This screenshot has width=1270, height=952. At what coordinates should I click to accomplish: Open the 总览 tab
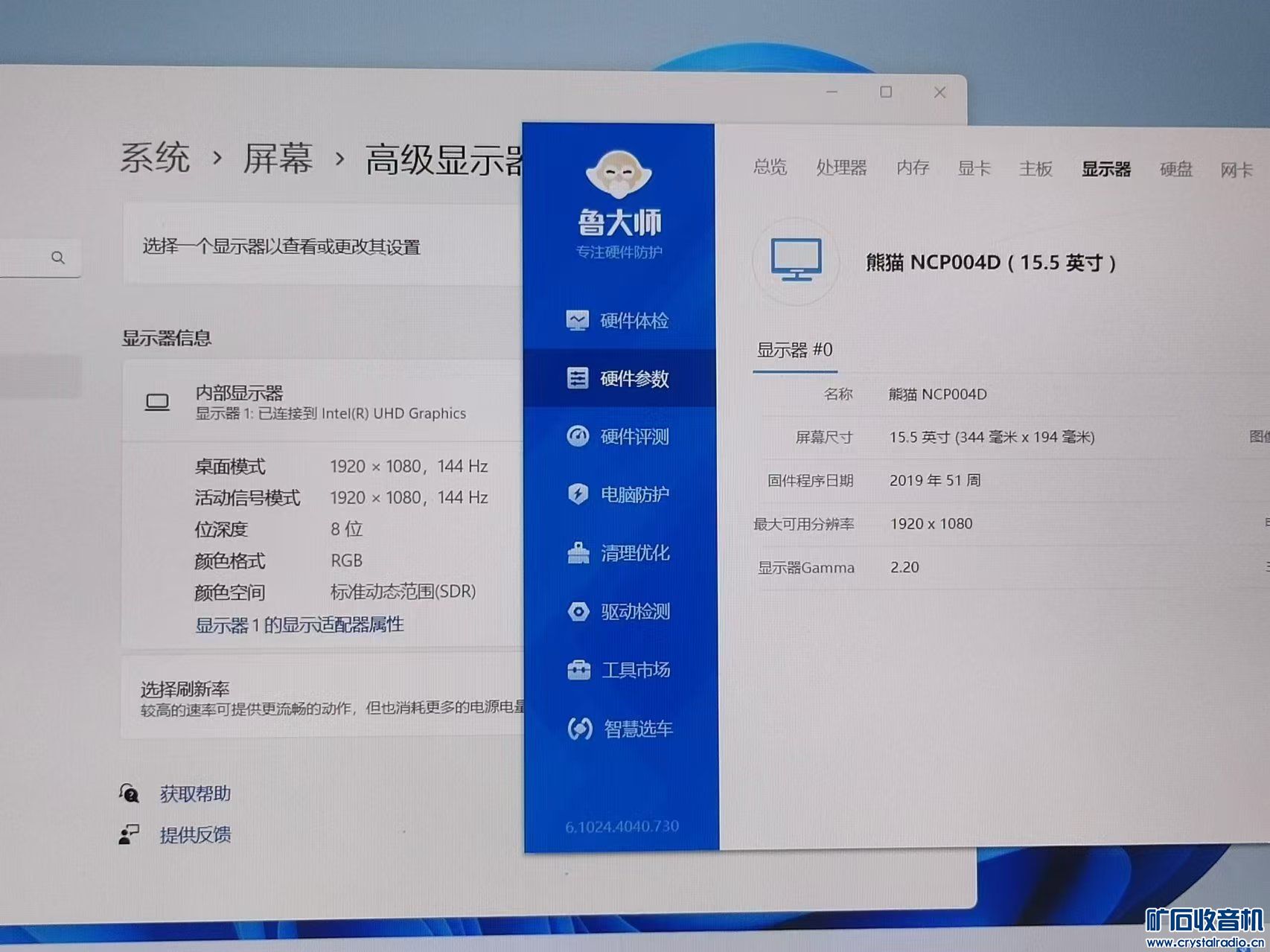coord(770,167)
